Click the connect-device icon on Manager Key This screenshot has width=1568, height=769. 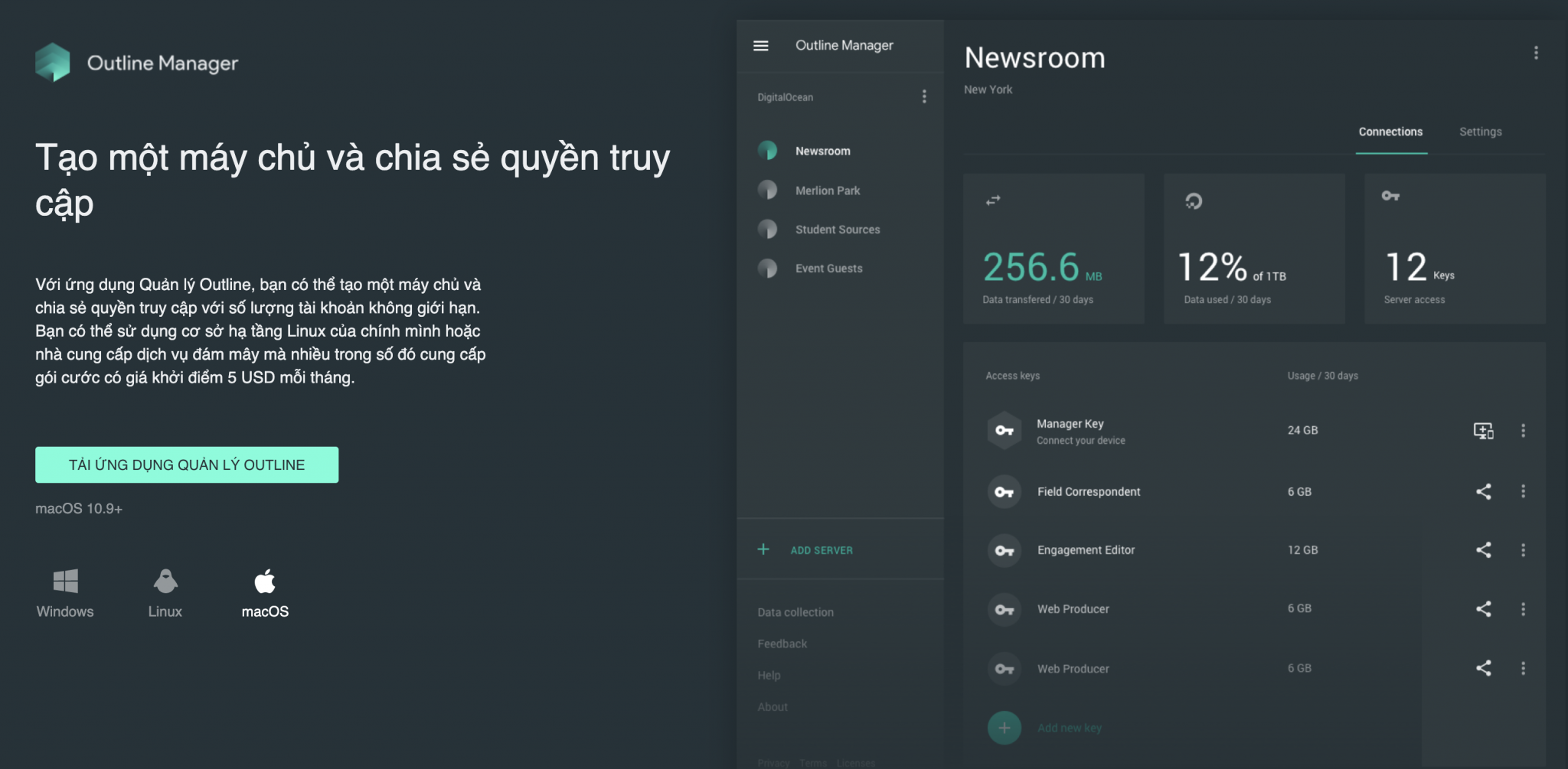point(1484,430)
